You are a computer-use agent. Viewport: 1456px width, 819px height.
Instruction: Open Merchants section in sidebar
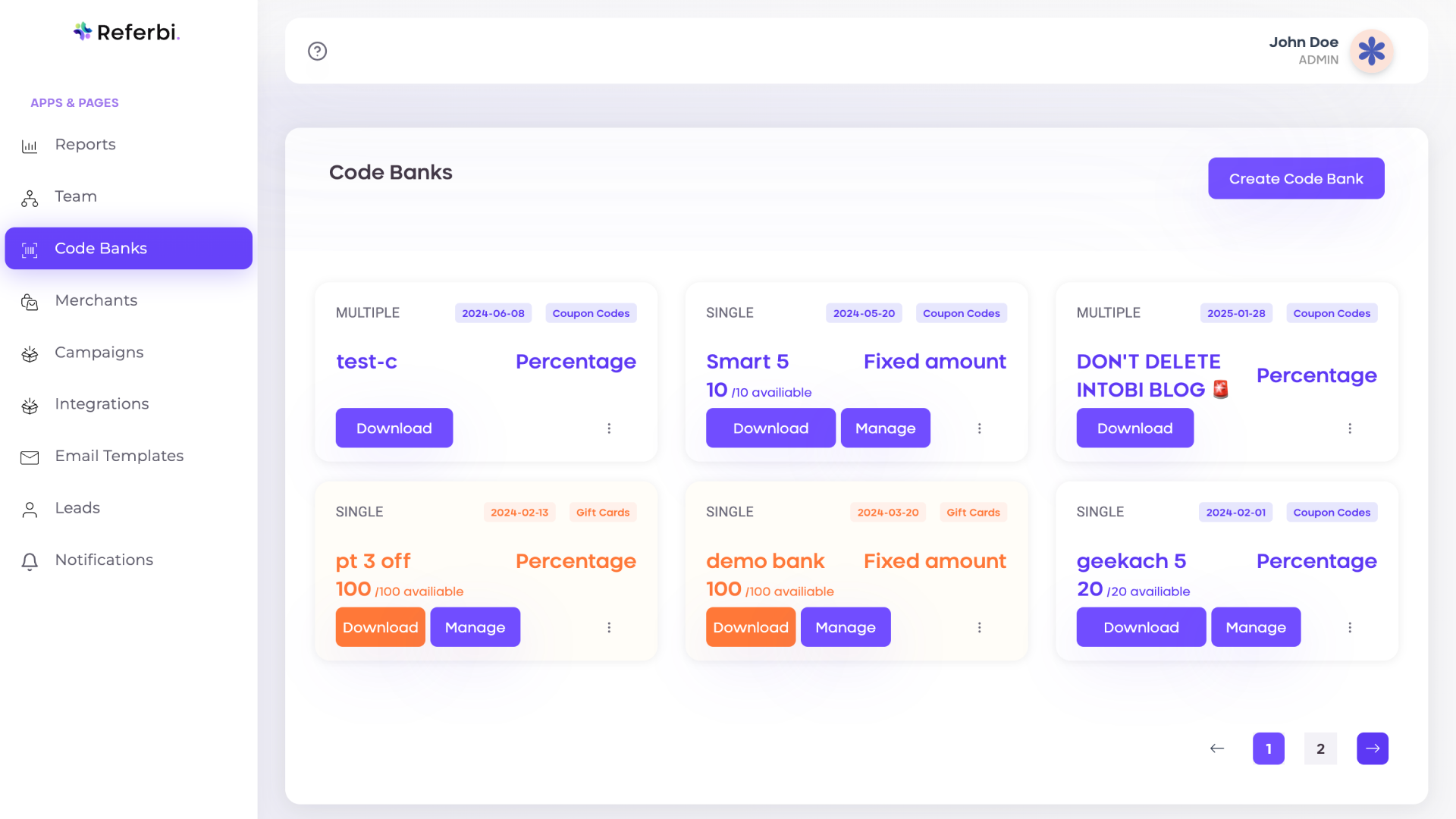click(96, 300)
